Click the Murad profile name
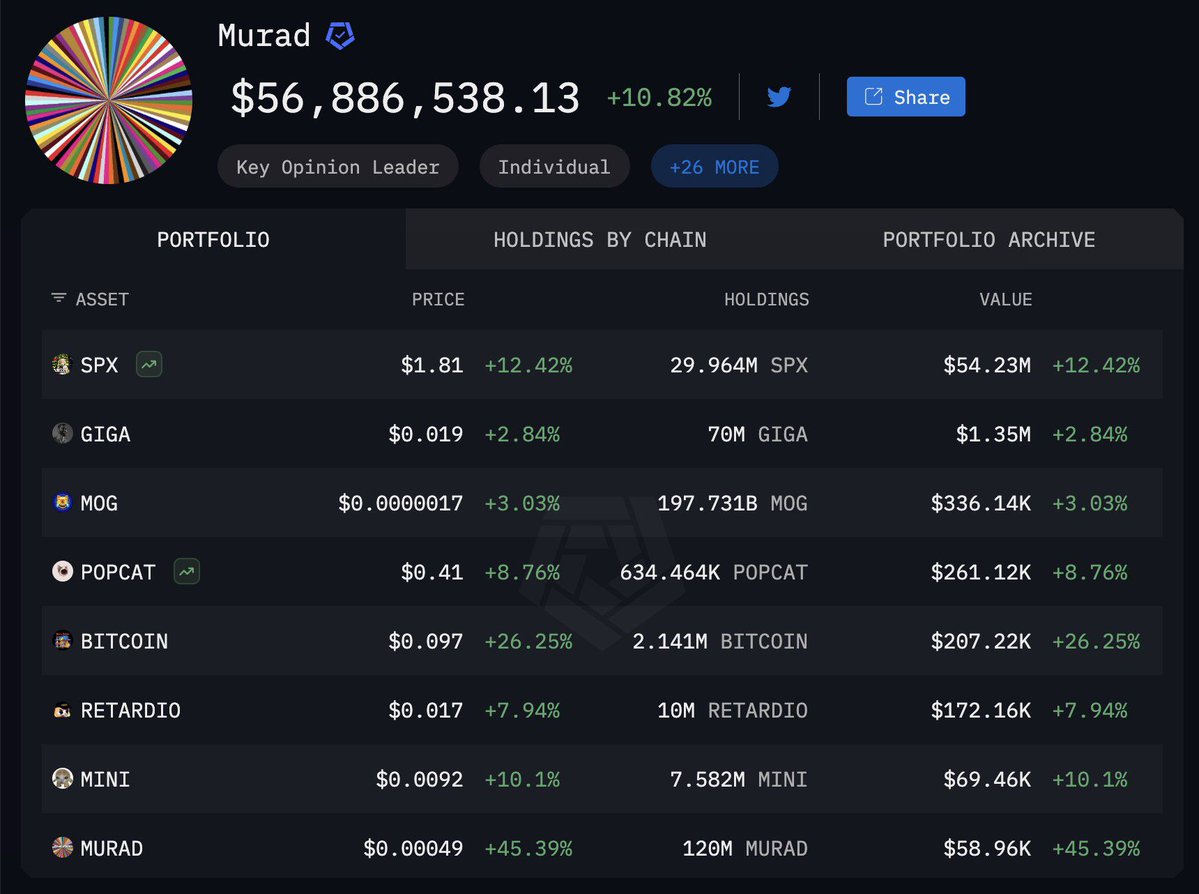 [264, 36]
